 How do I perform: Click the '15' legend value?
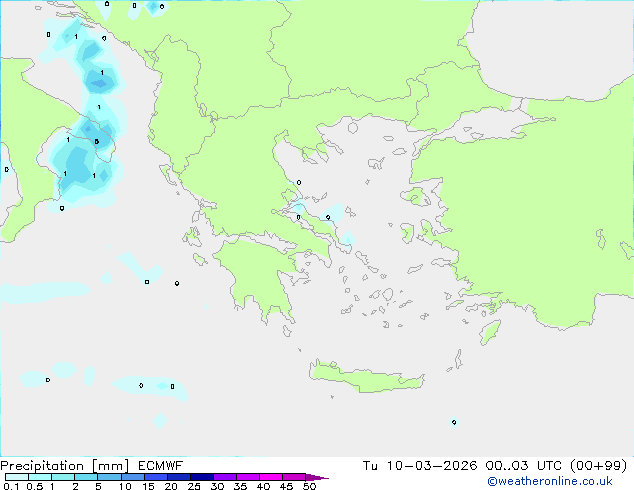(x=148, y=486)
